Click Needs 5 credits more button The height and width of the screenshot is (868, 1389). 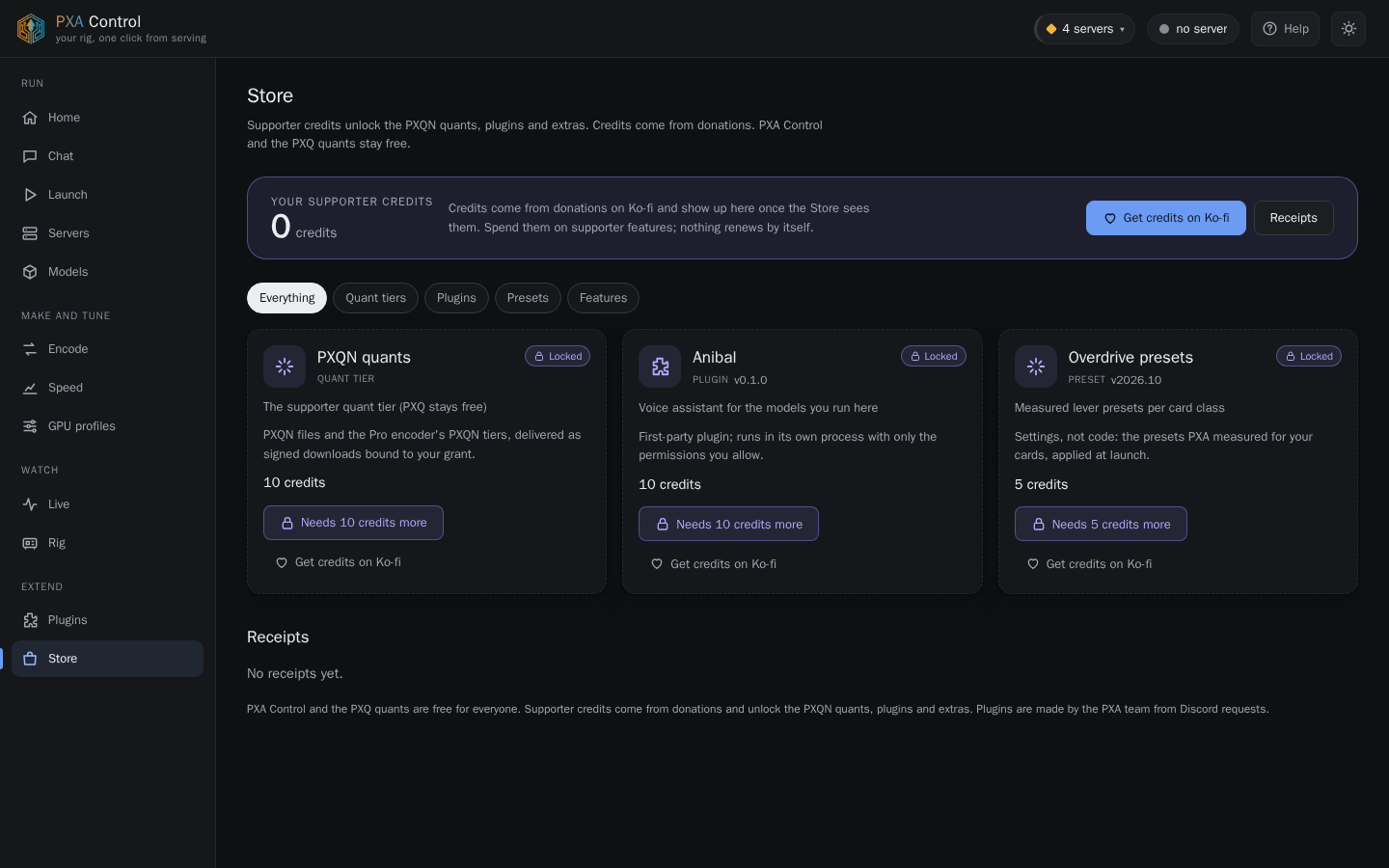(x=1101, y=524)
